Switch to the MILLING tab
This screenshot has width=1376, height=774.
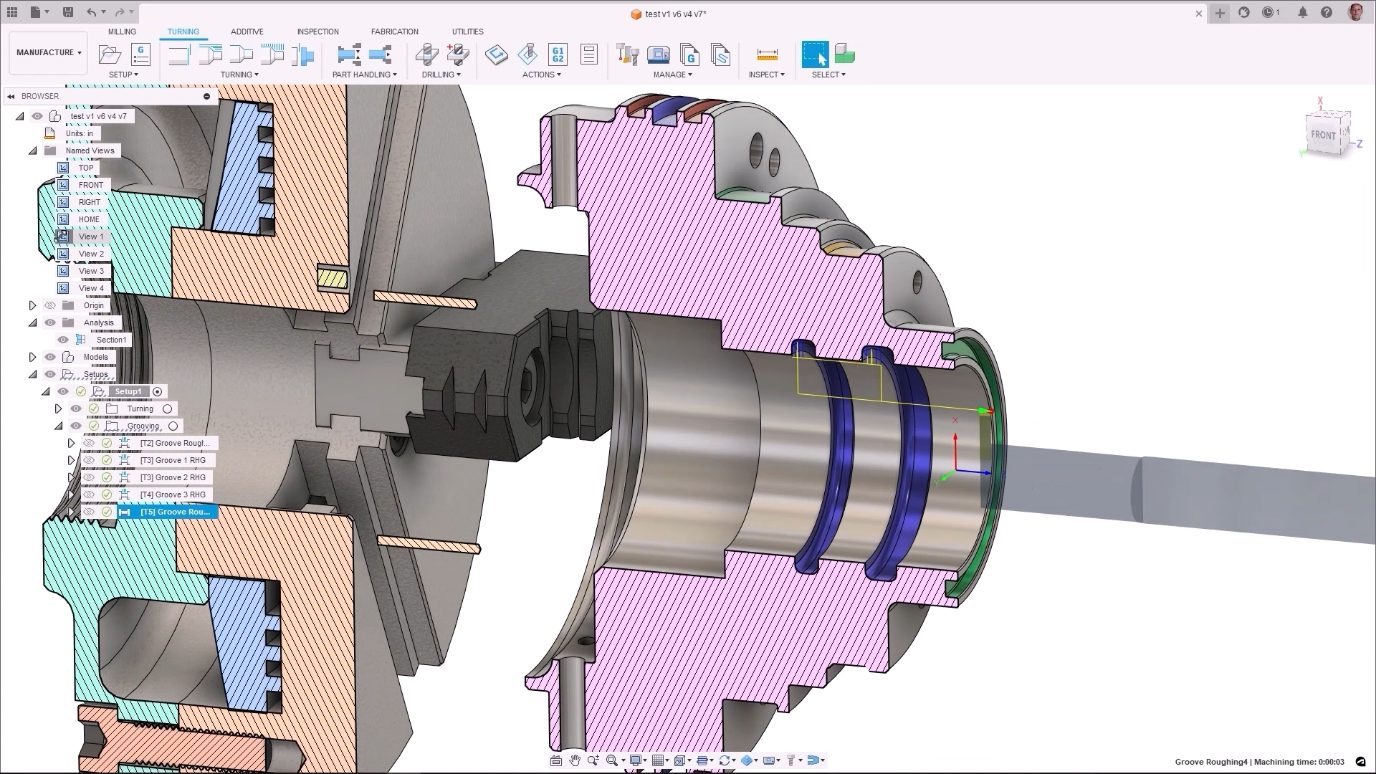pos(122,32)
